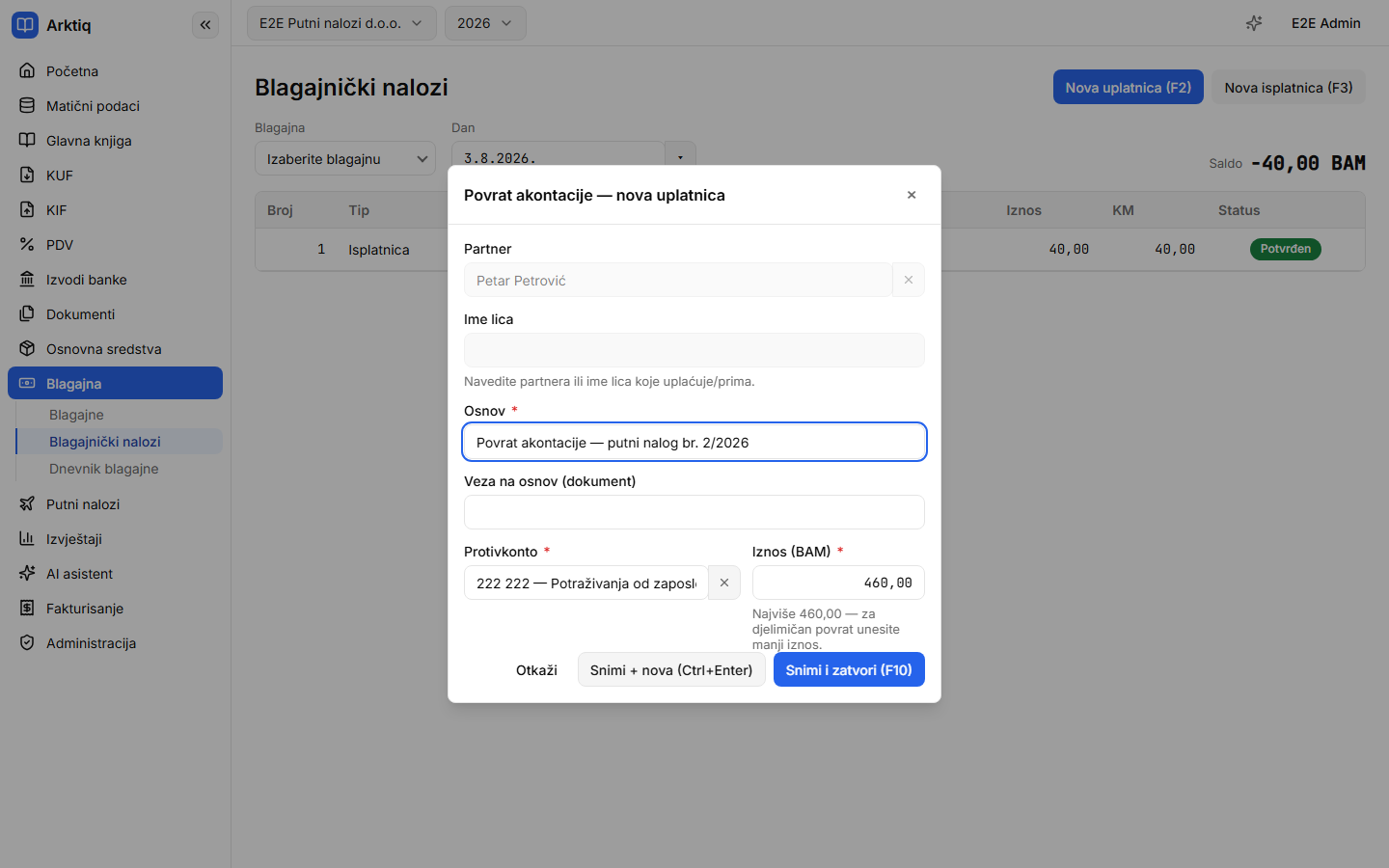Click Snimi + nova (Ctrl+Enter) button
The image size is (1389, 868).
coord(671,670)
